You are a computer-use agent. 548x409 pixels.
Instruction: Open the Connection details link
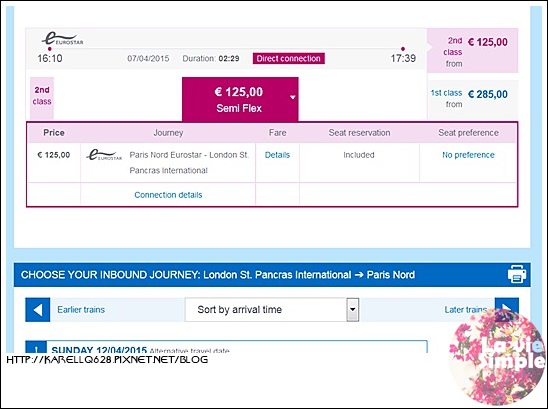click(168, 195)
